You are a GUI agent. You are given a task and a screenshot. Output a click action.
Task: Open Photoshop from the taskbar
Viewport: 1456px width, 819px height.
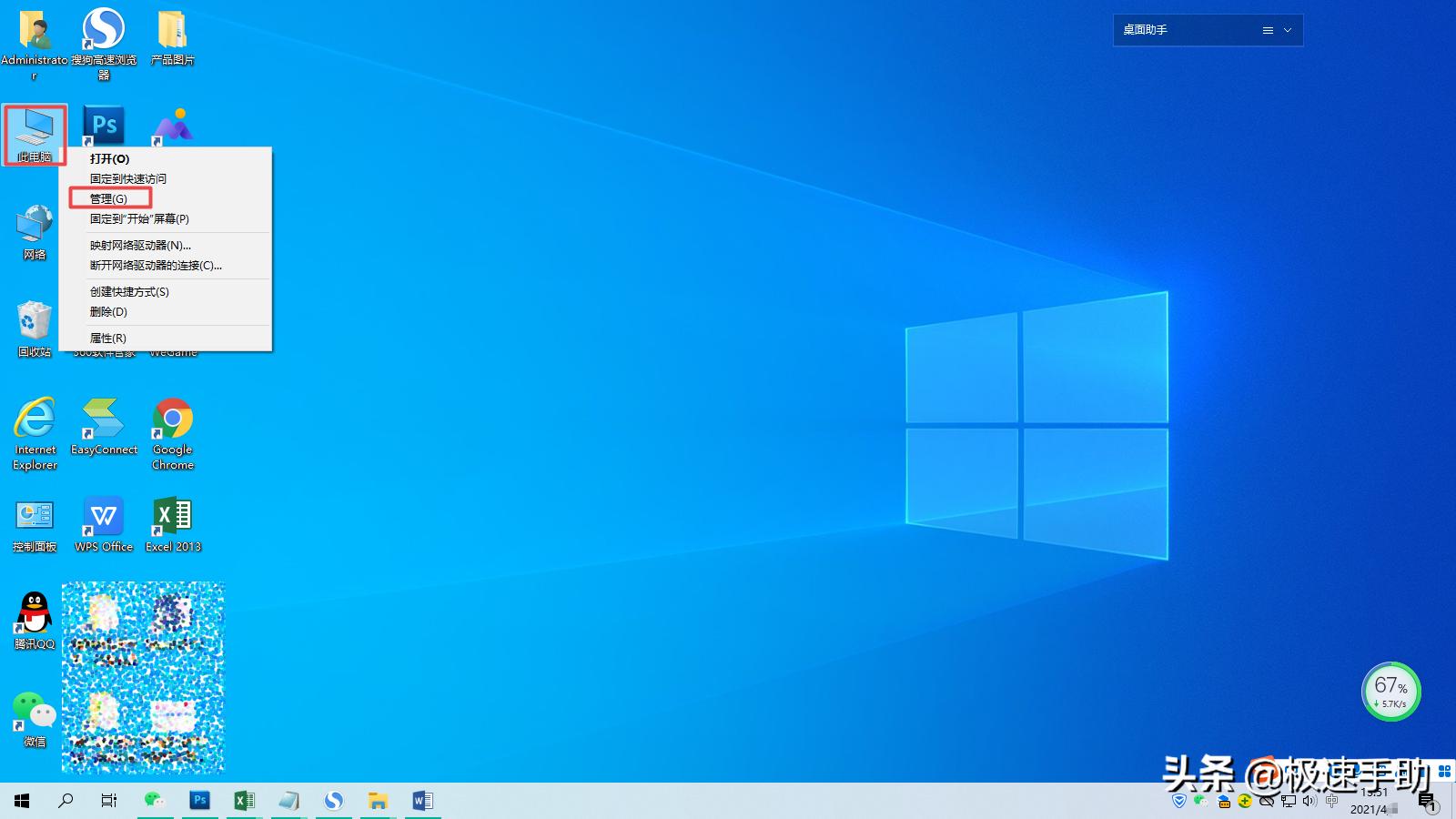click(x=199, y=801)
